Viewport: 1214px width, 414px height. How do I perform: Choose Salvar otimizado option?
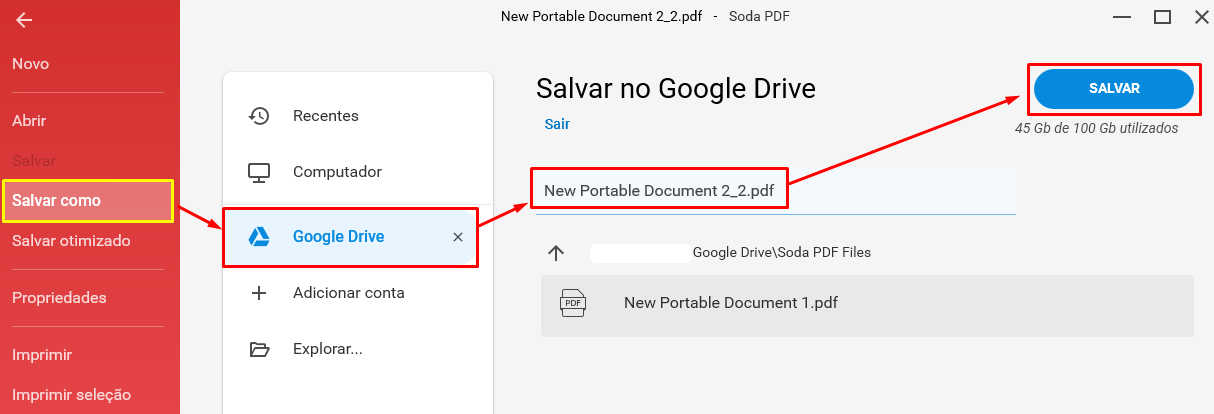point(71,241)
